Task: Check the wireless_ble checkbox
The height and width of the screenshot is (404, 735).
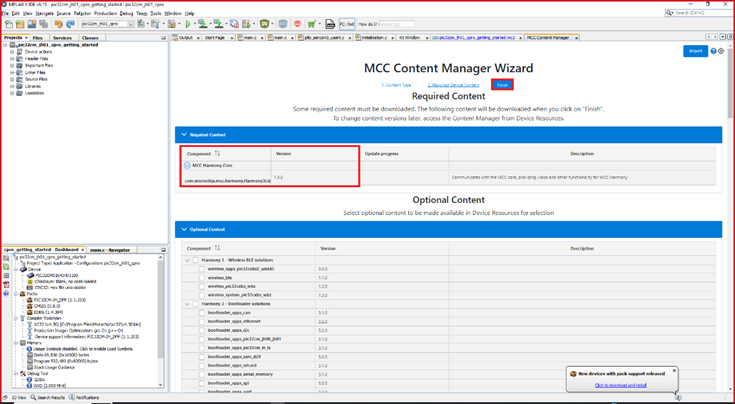Action: click(202, 277)
